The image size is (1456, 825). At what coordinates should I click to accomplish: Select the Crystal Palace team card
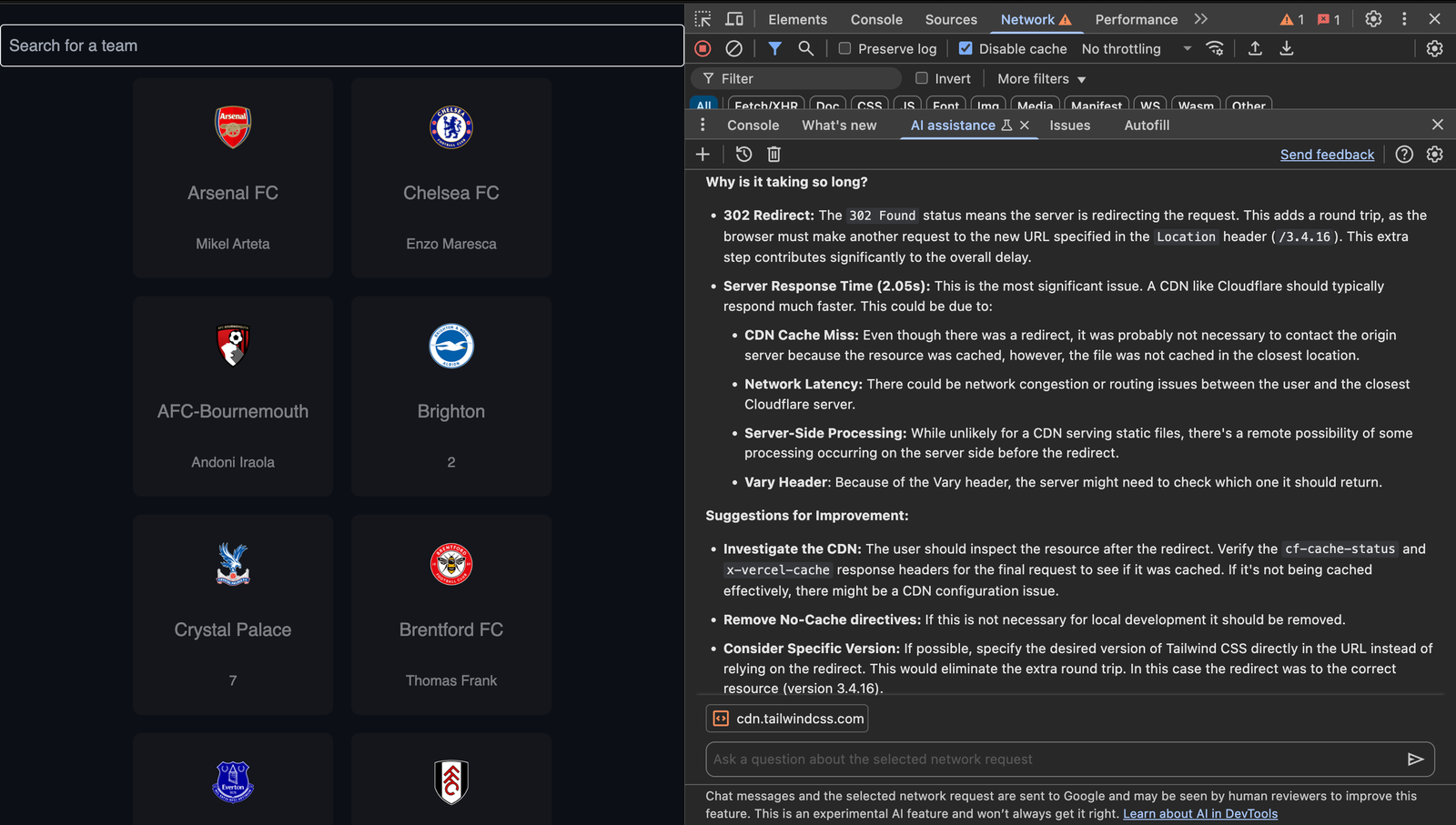pyautogui.click(x=233, y=614)
